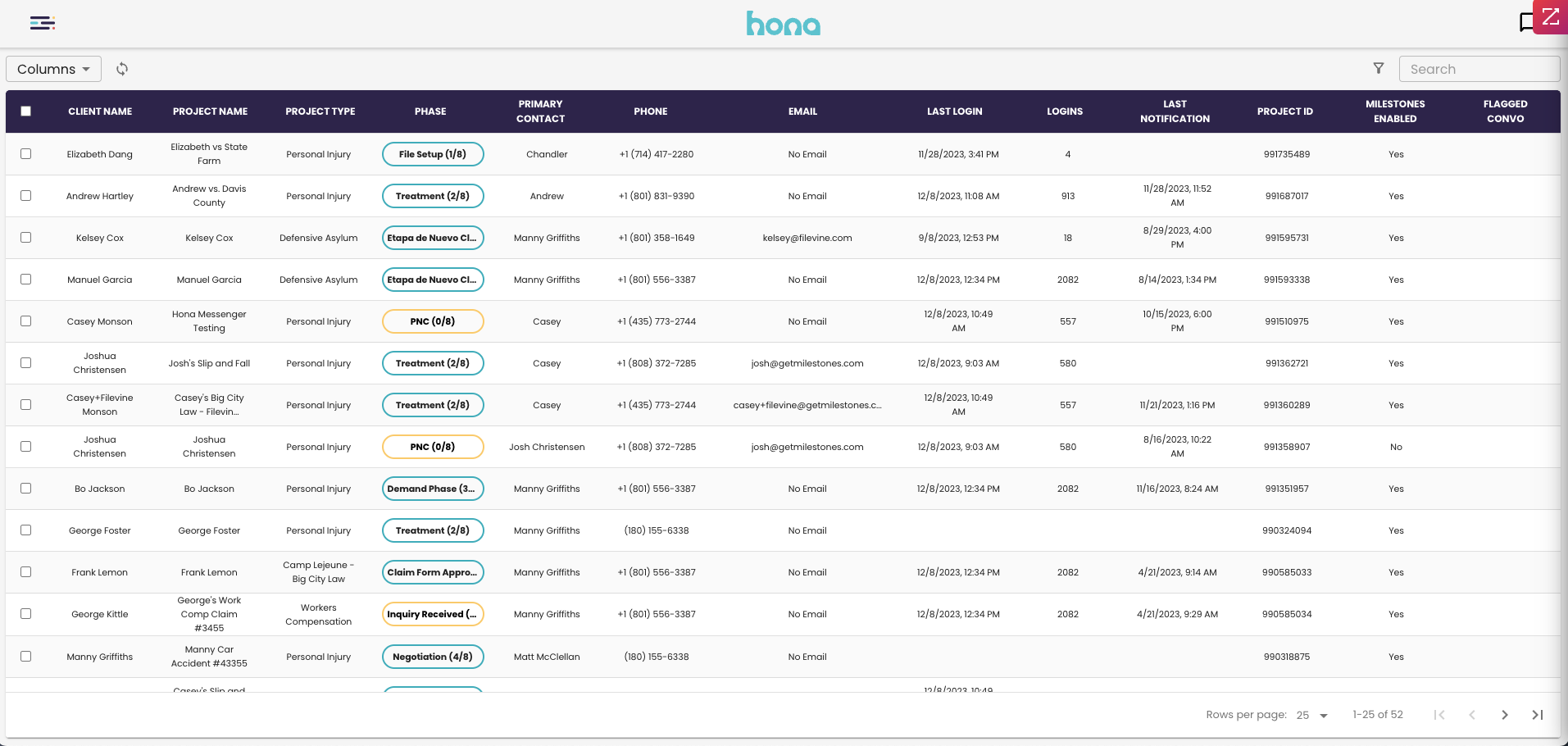
Task: Click the File Setup (1/8) phase pill
Action: point(433,154)
